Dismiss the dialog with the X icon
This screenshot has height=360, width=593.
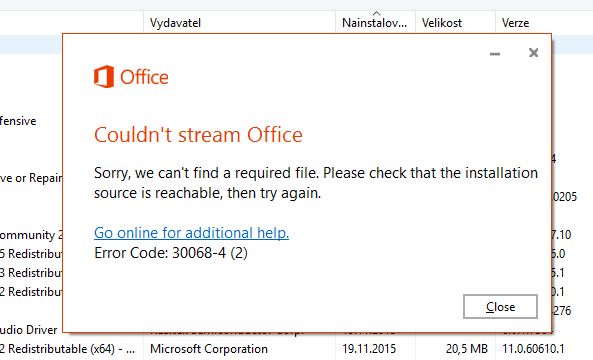(x=533, y=53)
